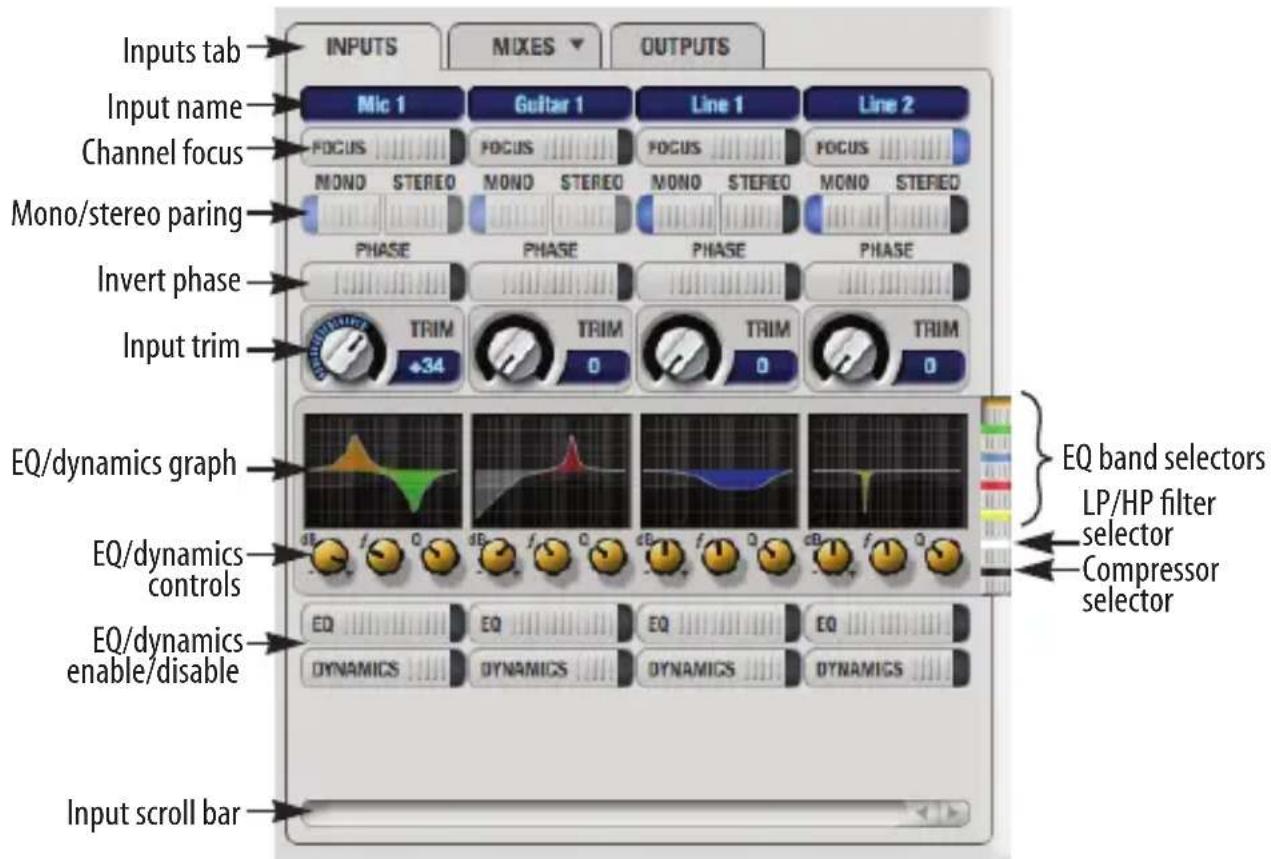Enable DYNAMICS on the Line 2 channel
The width and height of the screenshot is (1271, 859).
click(x=886, y=669)
